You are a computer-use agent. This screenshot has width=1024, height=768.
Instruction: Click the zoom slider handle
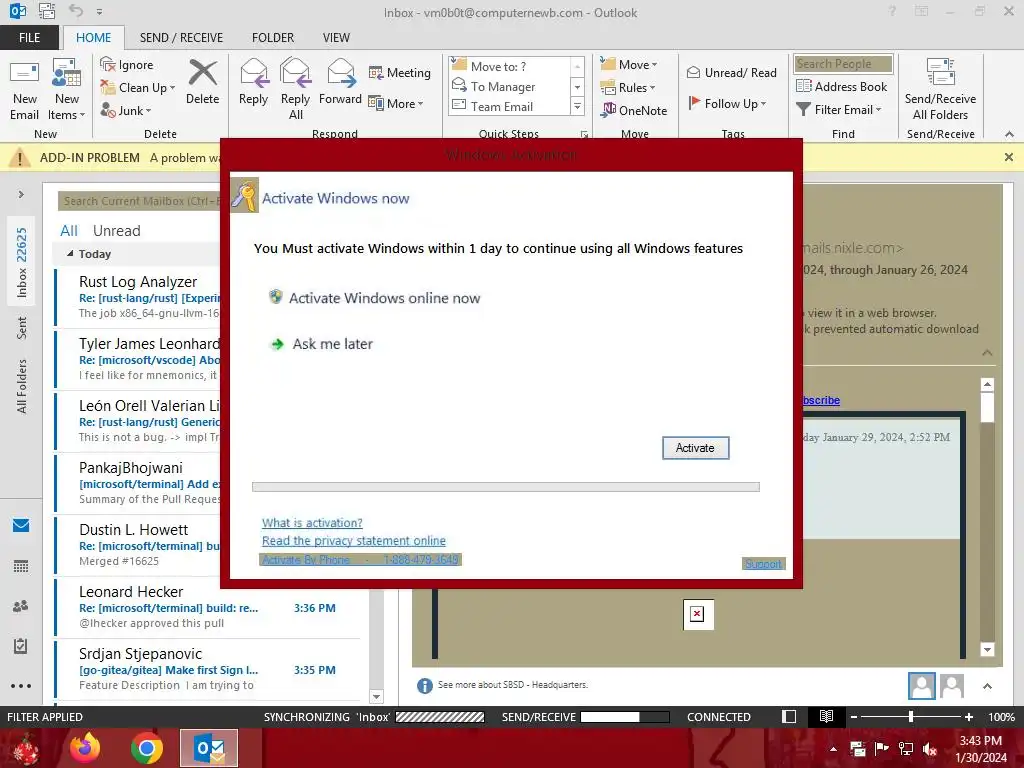click(x=911, y=717)
